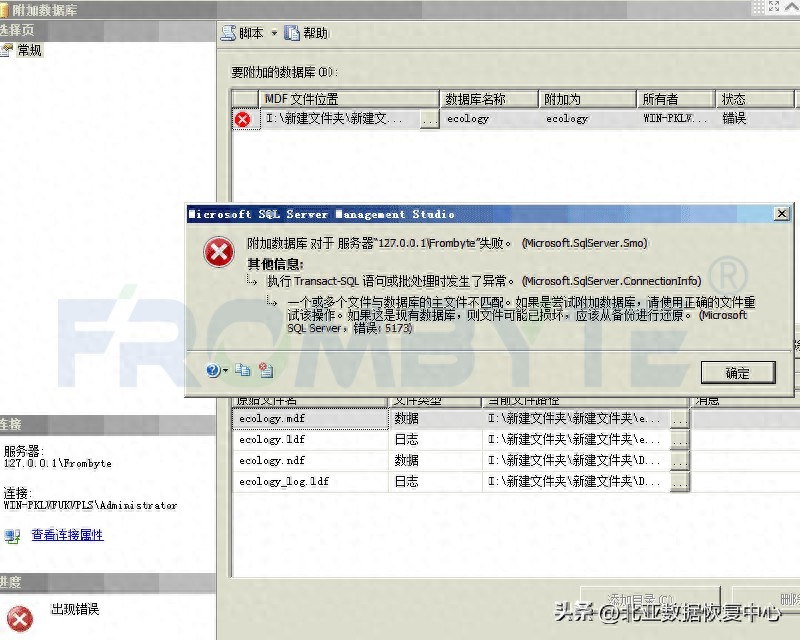Click the large red error icon in dialog
The width and height of the screenshot is (800, 640).
coord(219,252)
